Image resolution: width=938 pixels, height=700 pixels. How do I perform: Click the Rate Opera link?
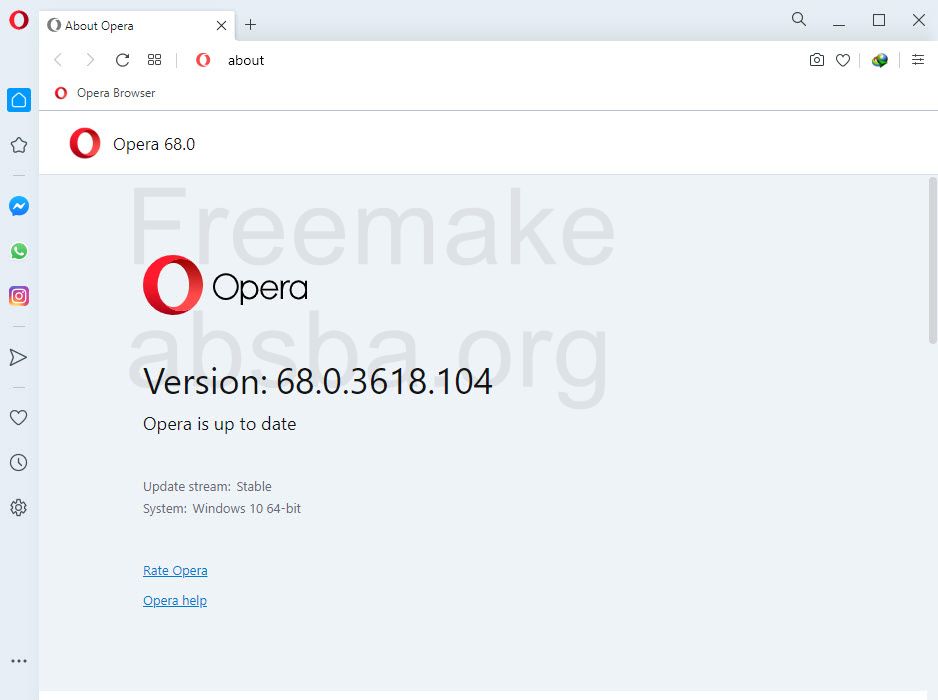point(175,571)
